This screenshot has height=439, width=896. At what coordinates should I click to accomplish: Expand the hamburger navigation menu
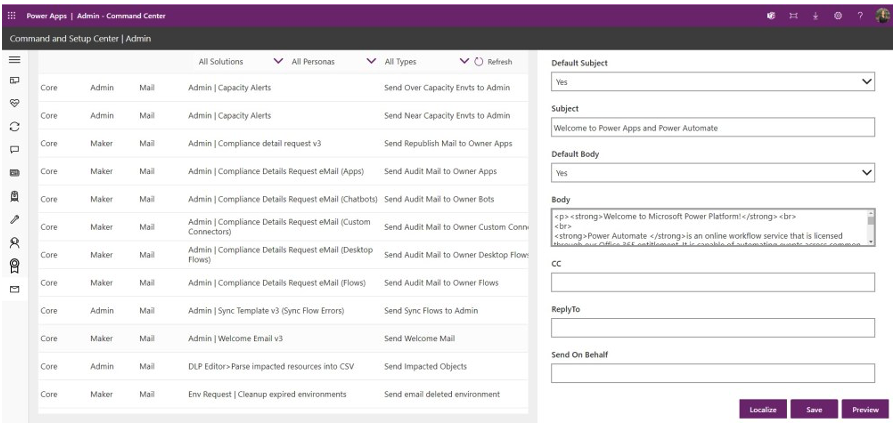click(14, 60)
